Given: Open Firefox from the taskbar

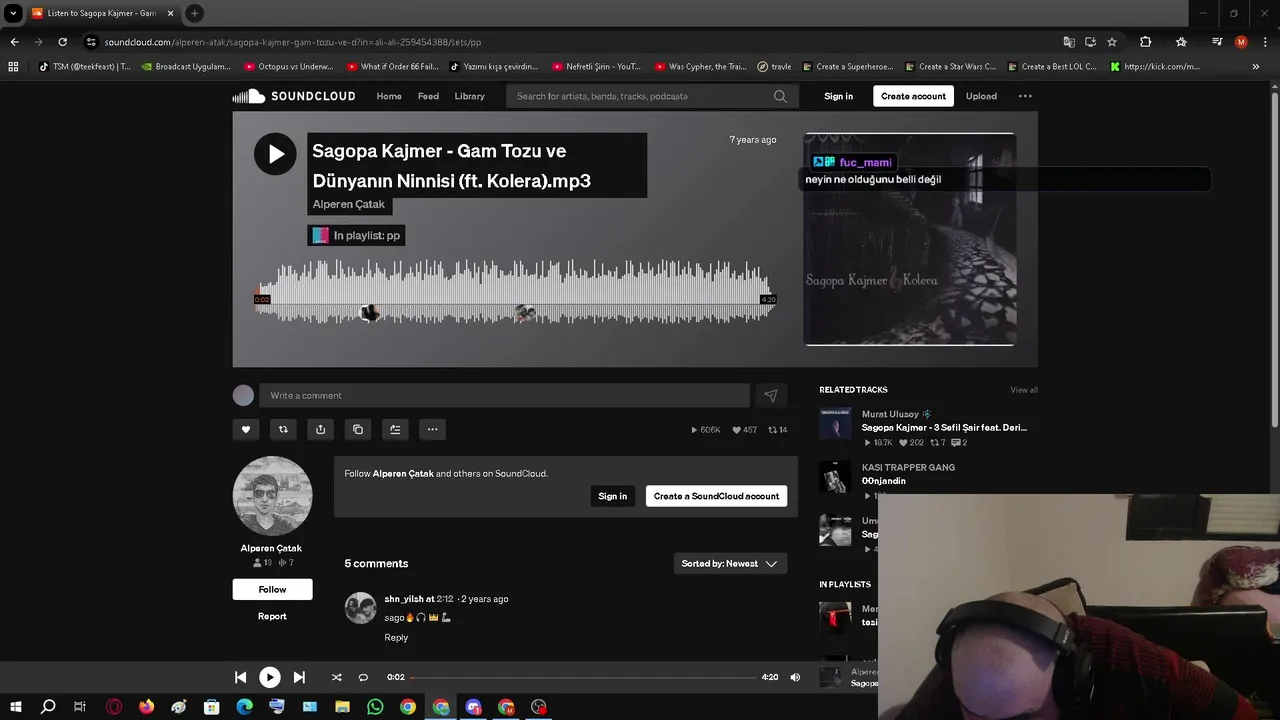Looking at the screenshot, I should pyautogui.click(x=147, y=707).
